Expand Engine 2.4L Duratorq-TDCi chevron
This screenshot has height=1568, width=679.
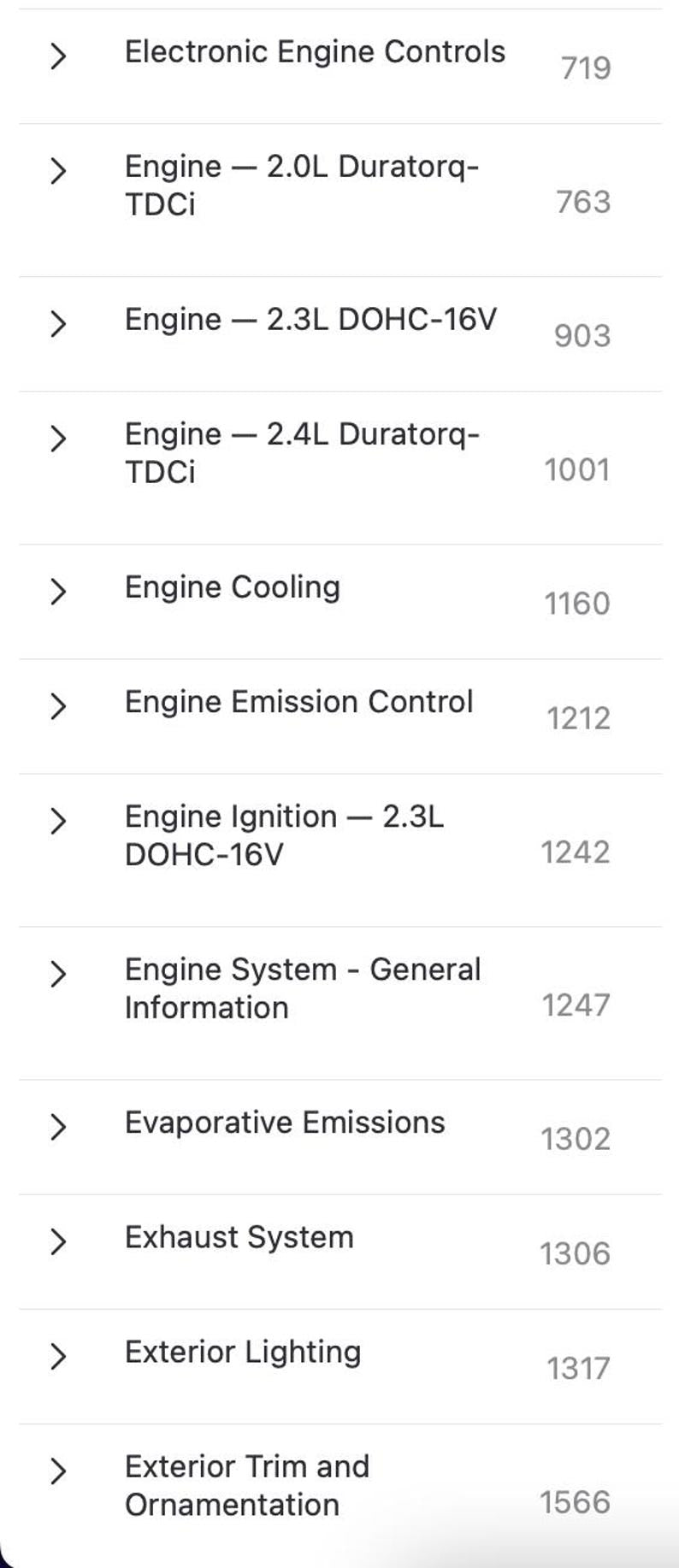coord(57,439)
